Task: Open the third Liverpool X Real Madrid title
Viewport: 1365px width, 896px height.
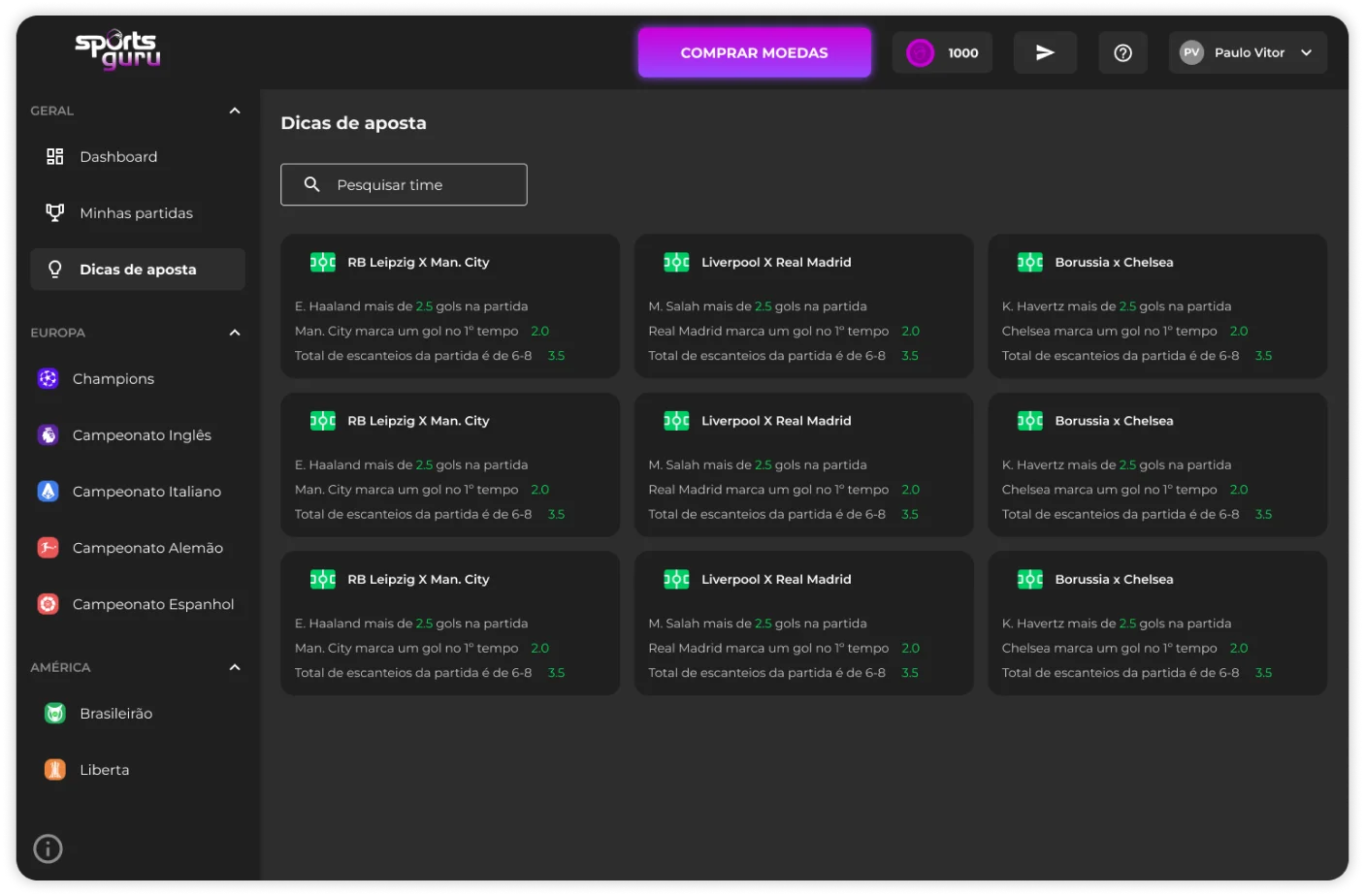Action: [776, 579]
